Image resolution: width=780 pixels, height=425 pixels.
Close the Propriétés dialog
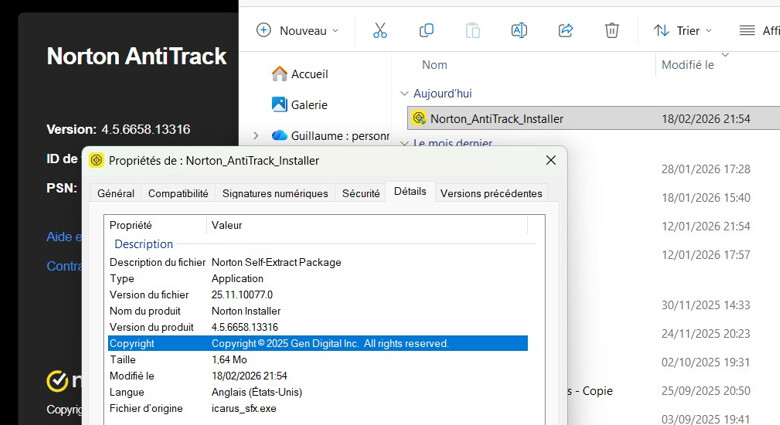click(551, 160)
